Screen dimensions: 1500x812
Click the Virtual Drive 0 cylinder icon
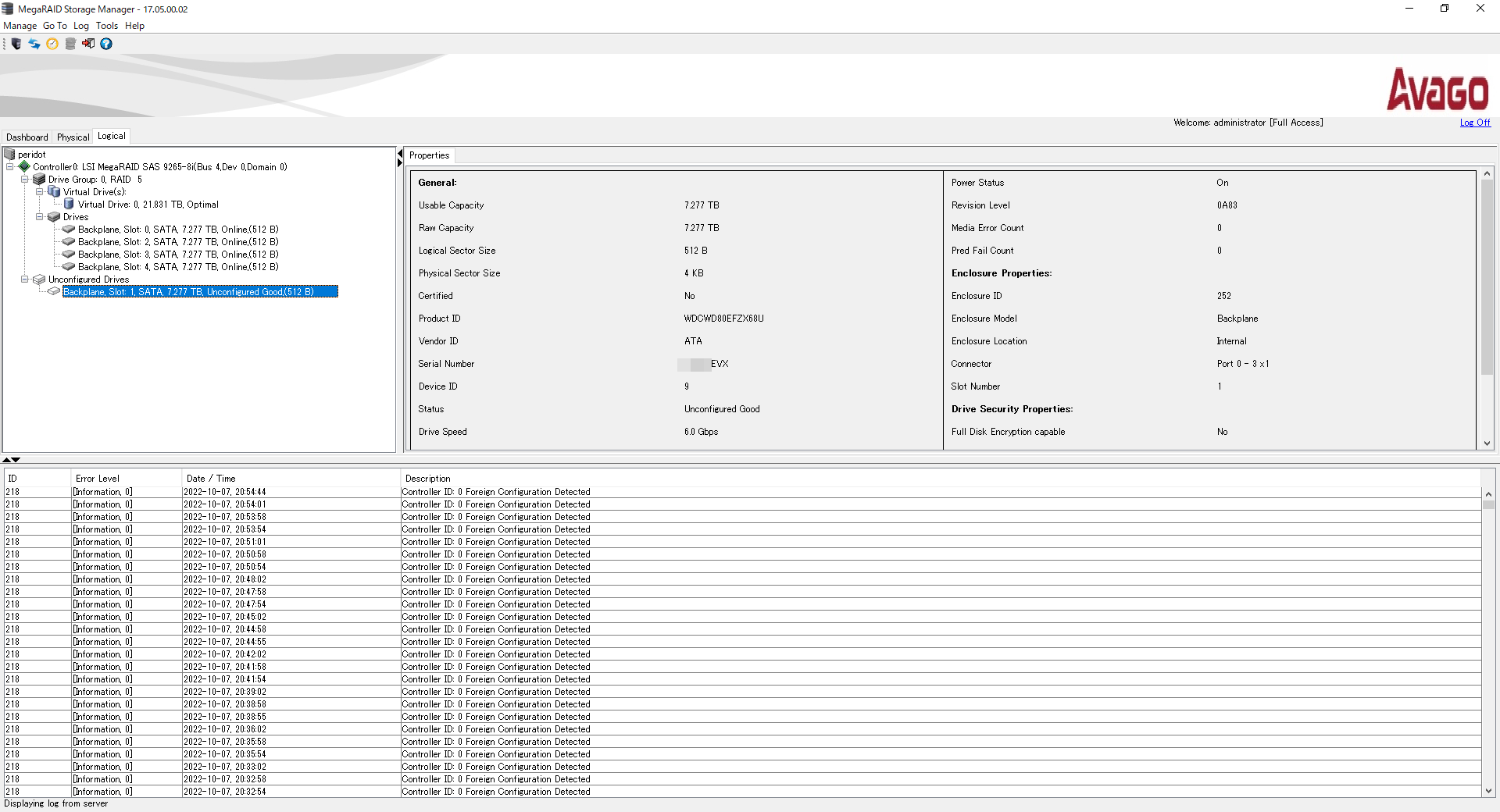coord(69,204)
